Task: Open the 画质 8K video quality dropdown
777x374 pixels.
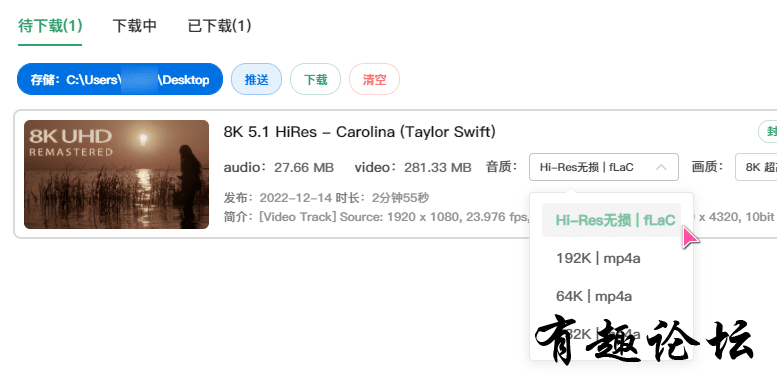Action: (756, 167)
